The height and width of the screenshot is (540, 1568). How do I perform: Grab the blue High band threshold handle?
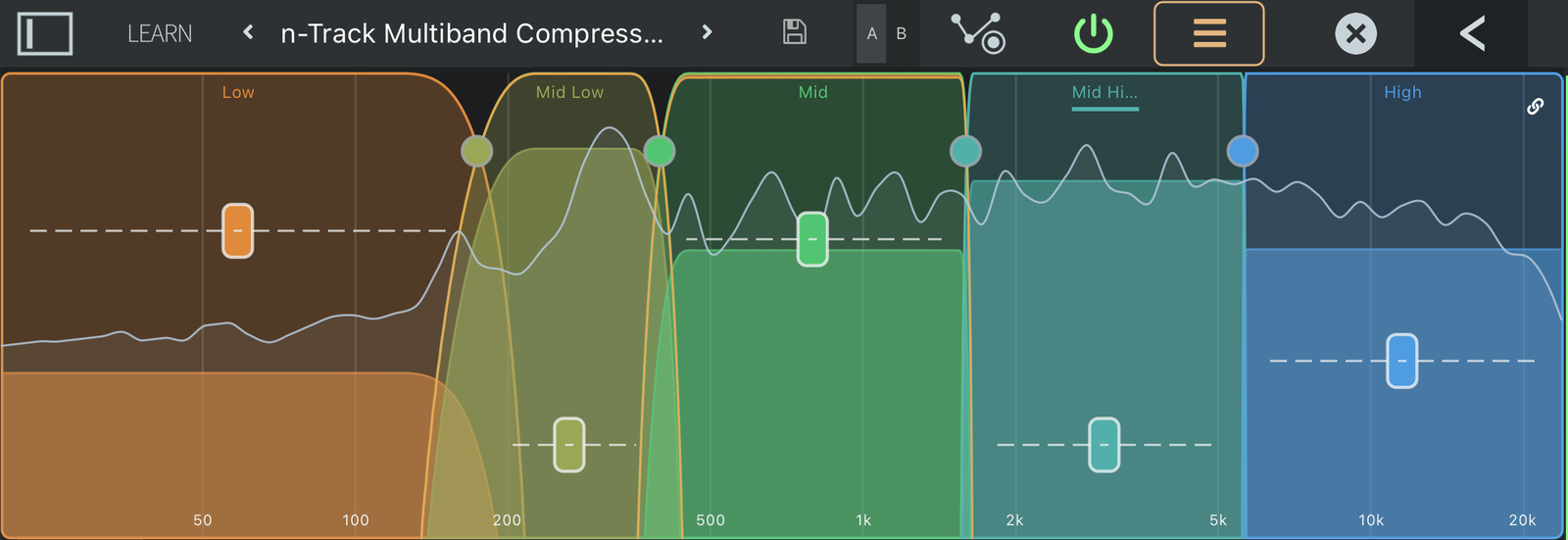tap(1402, 361)
